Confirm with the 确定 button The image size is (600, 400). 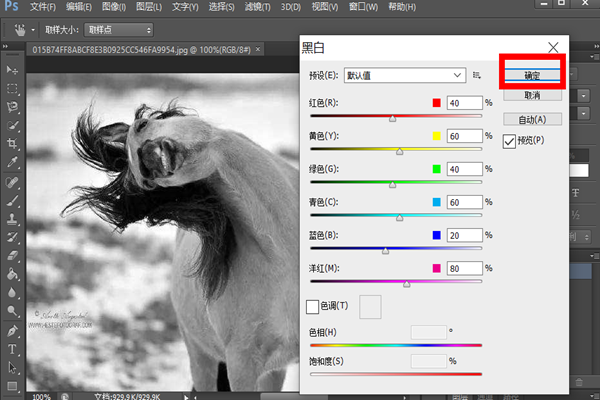(532, 75)
